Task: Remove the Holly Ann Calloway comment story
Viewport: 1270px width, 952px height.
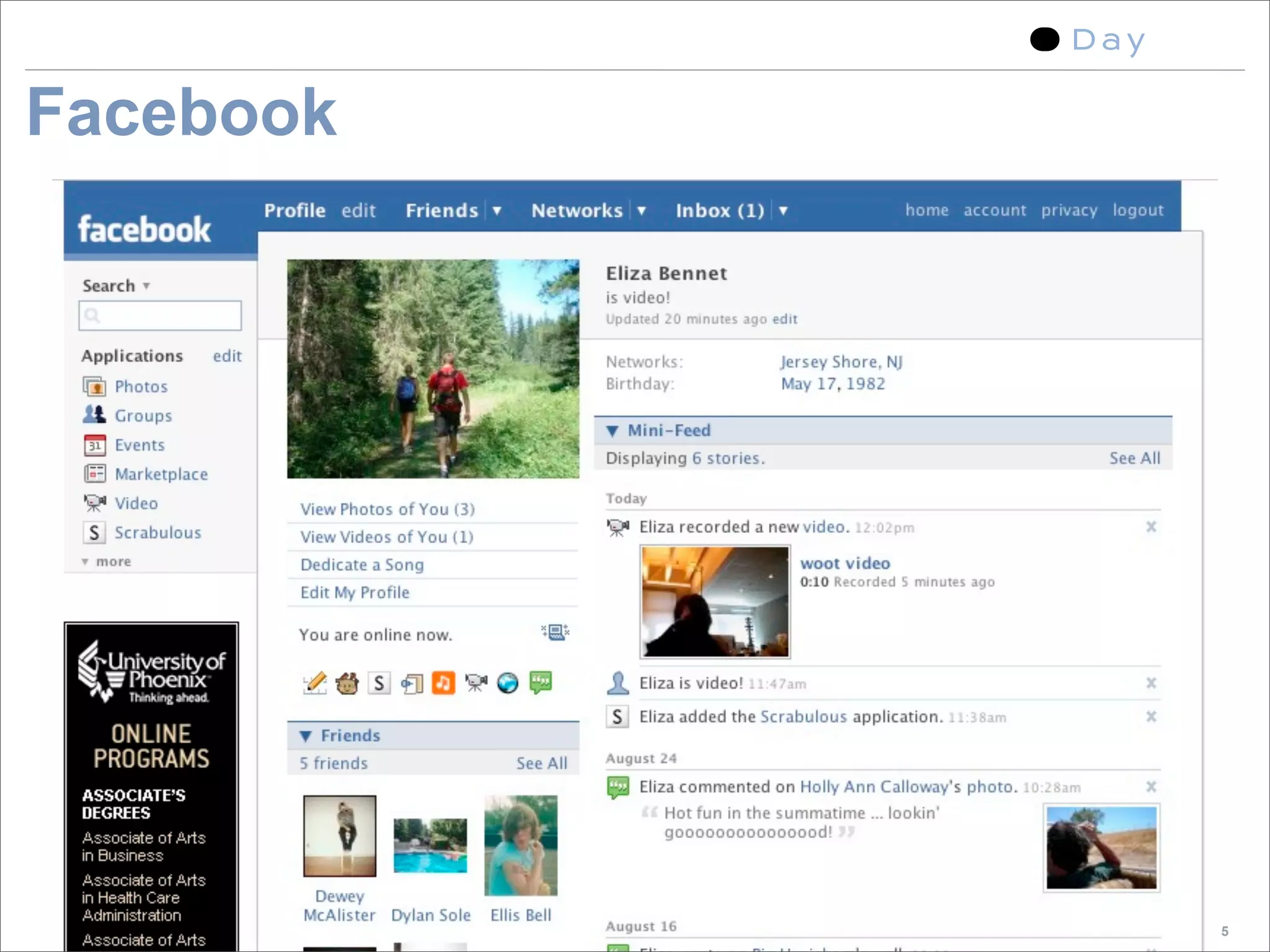Action: pos(1151,787)
